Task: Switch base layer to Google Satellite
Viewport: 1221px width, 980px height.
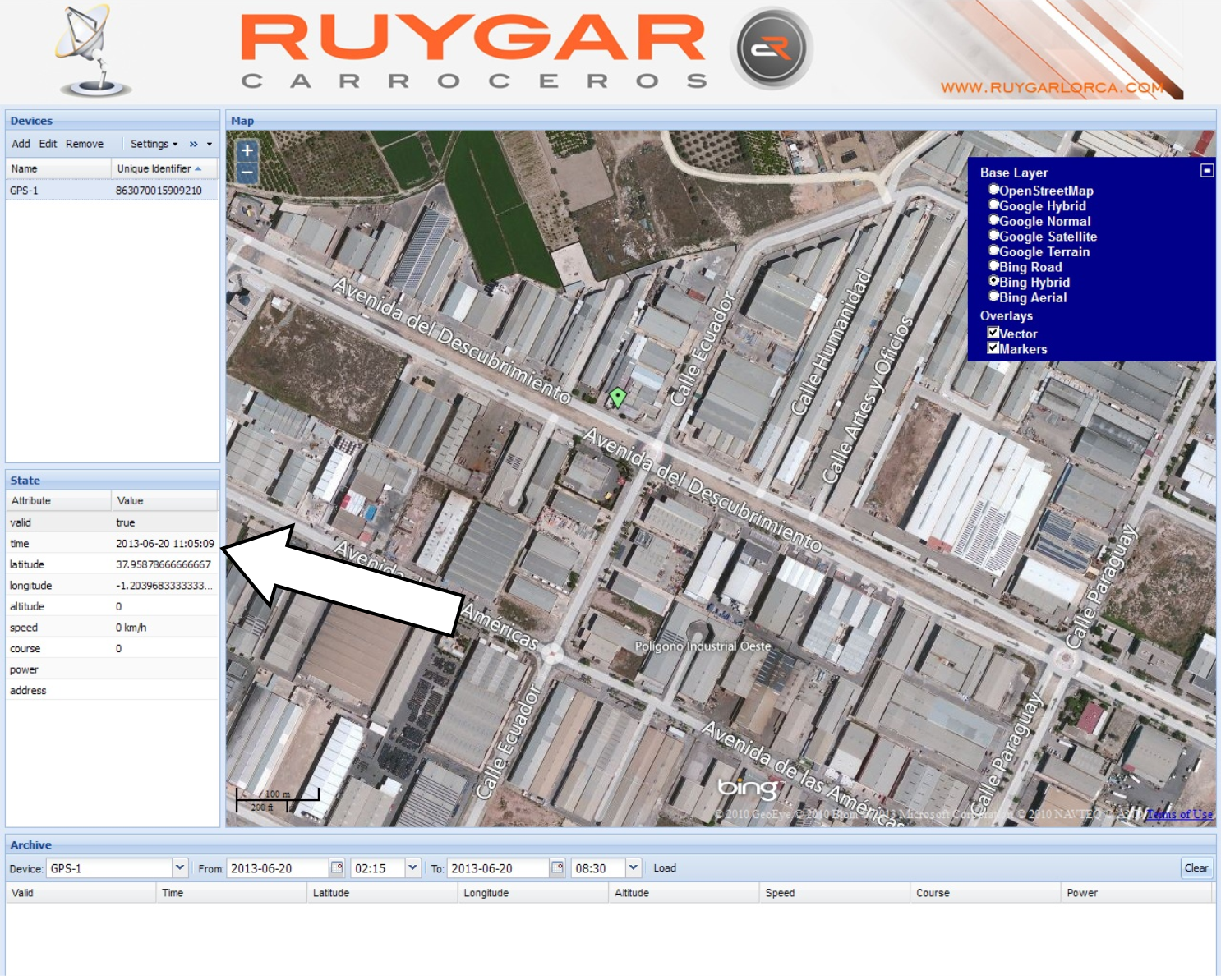Action: point(994,236)
